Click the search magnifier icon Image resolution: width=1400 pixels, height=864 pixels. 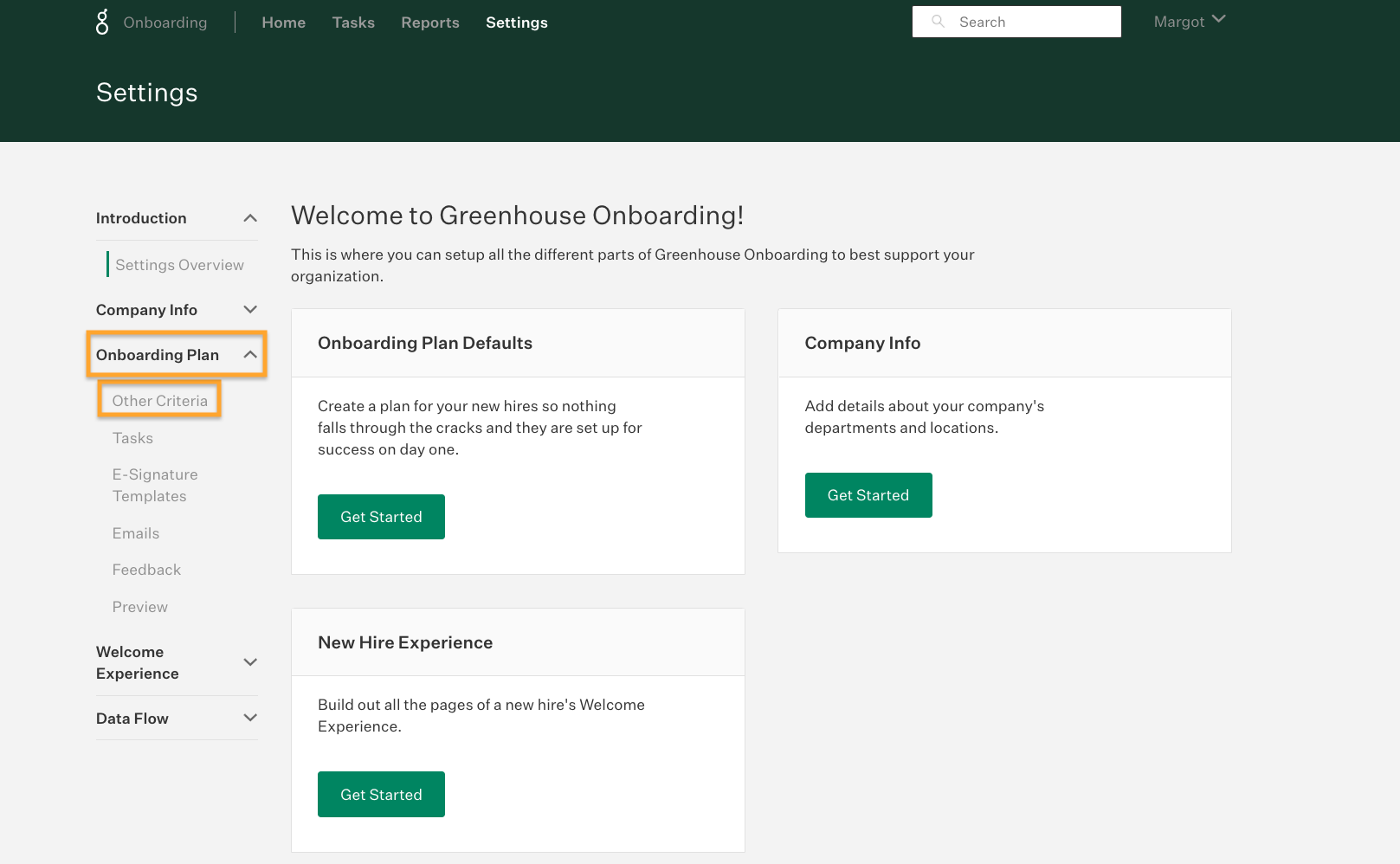pyautogui.click(x=938, y=22)
